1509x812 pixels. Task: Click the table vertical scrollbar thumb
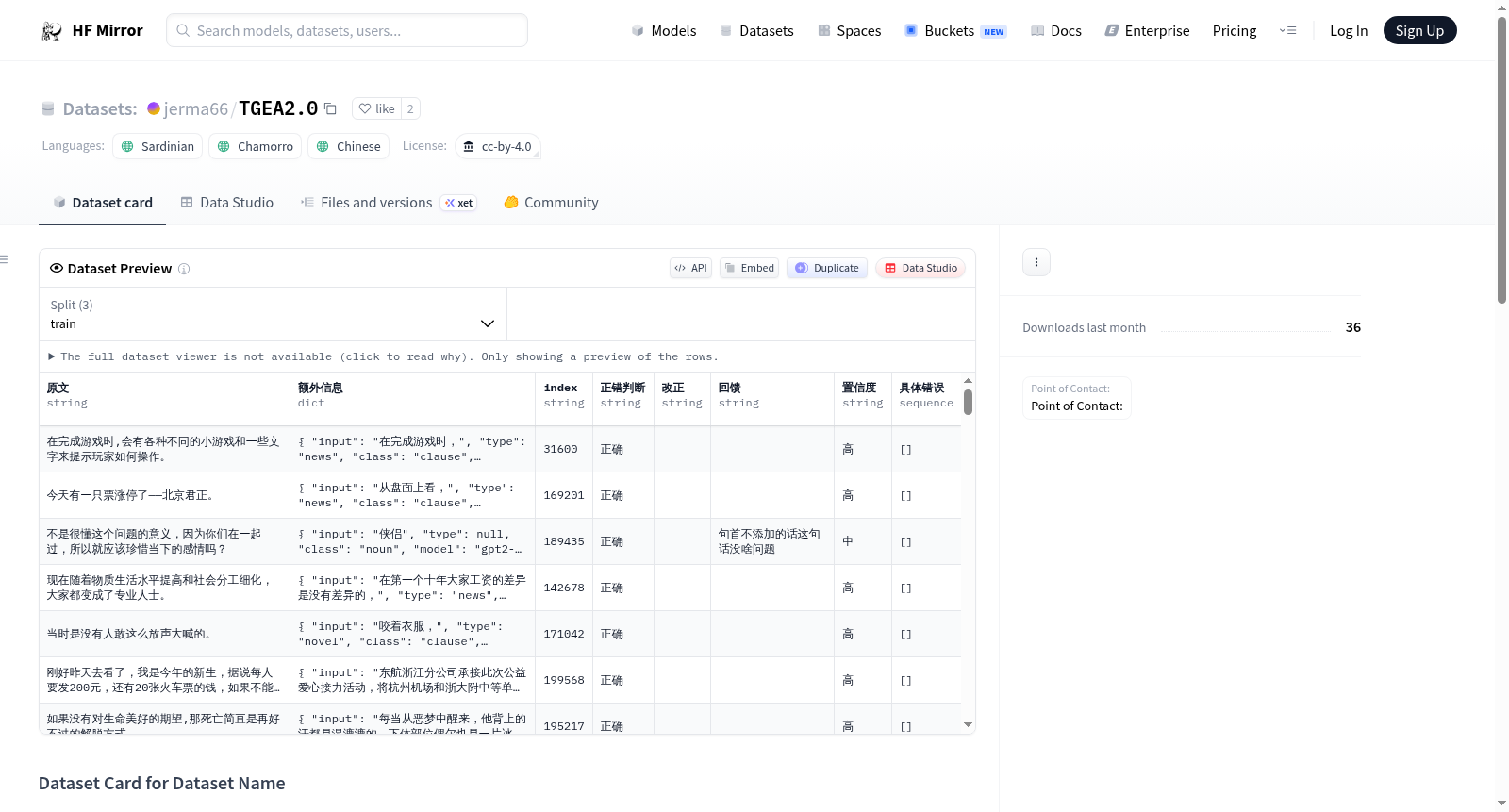click(968, 403)
